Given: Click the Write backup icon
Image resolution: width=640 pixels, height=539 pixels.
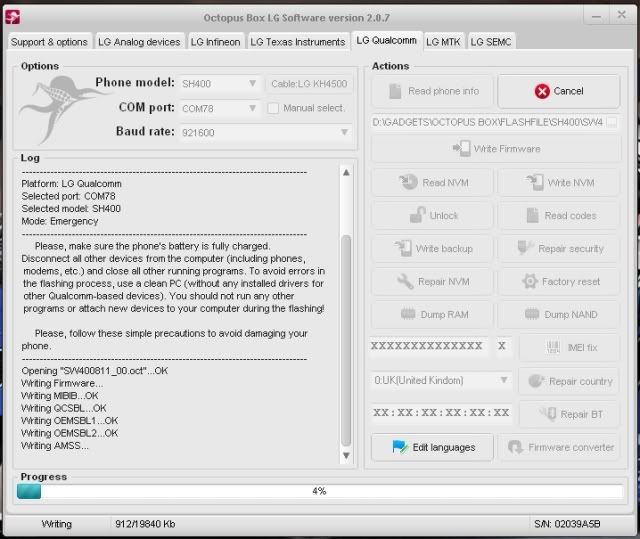Looking at the screenshot, I should 404,248.
